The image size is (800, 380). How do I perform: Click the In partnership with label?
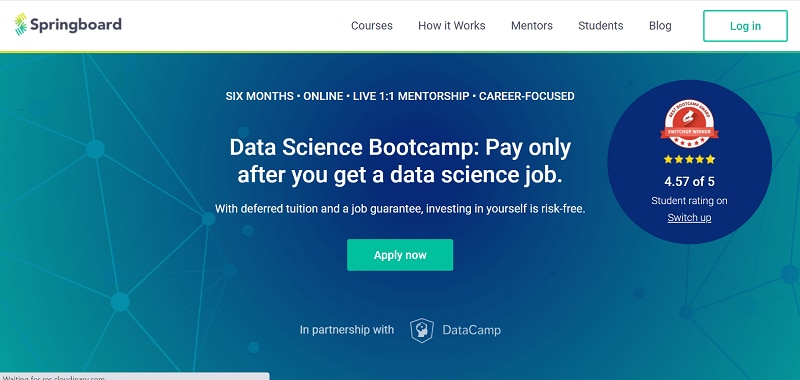pos(347,330)
